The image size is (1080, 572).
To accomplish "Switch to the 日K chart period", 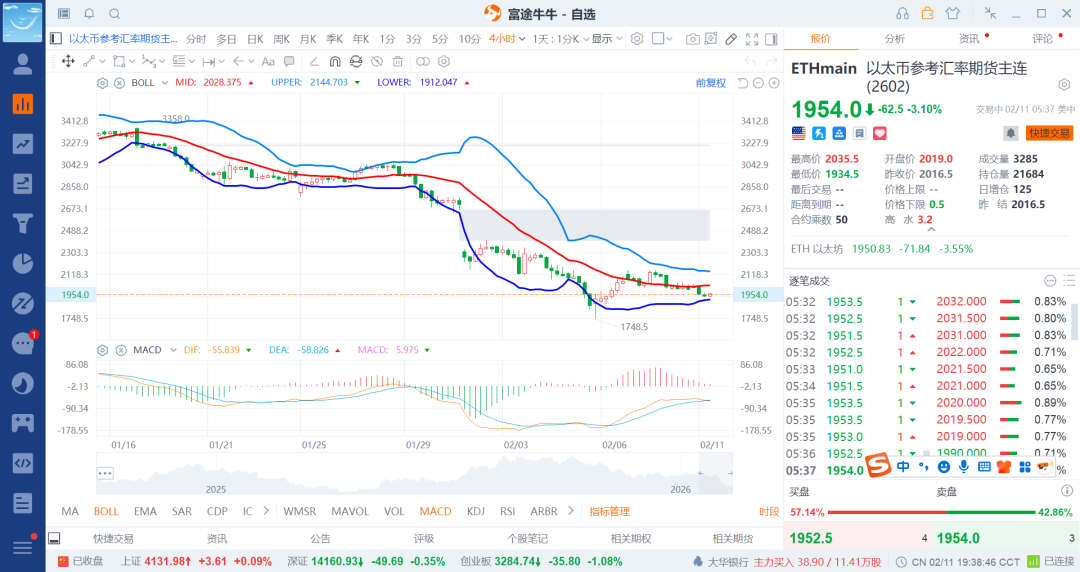I will coord(255,39).
